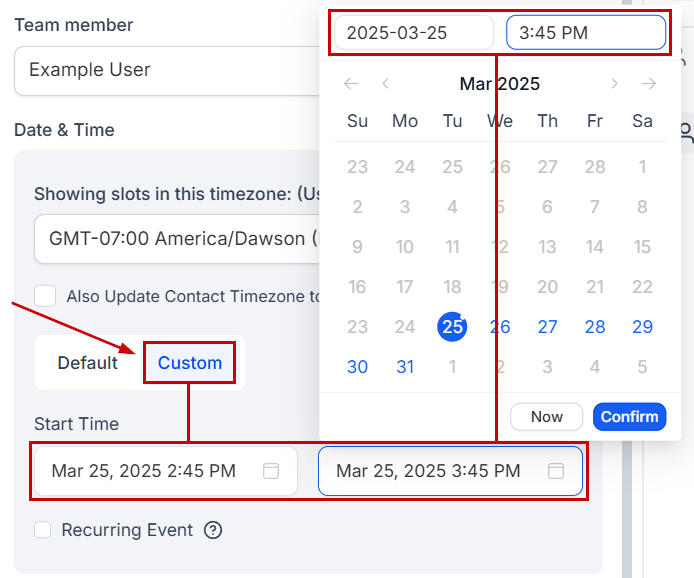Screen dimensions: 694x578
Task: Enable Also Update Contact Timezone checkbox
Action: (45, 296)
